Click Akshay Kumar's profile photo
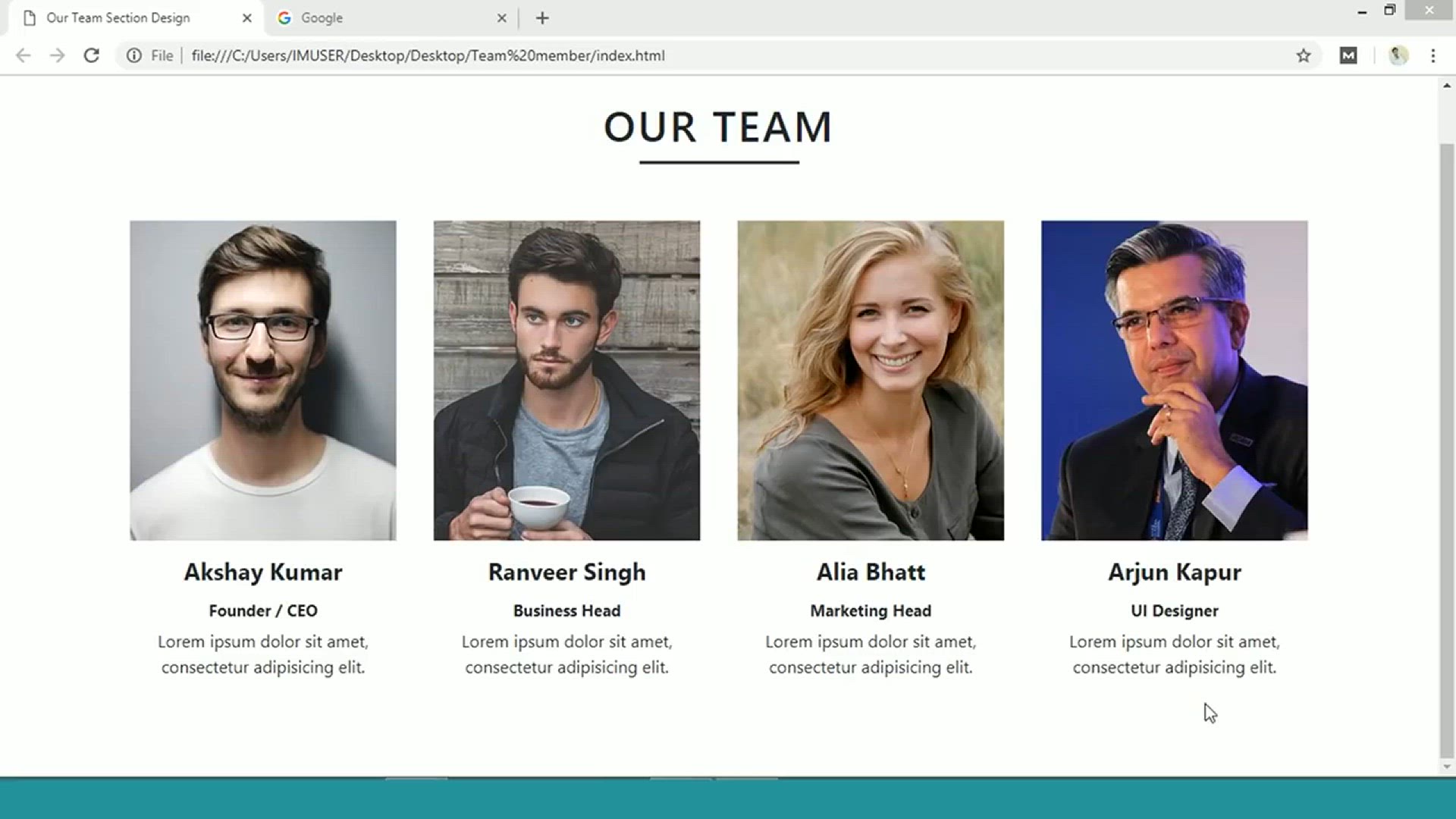This screenshot has height=819, width=1456. [263, 381]
